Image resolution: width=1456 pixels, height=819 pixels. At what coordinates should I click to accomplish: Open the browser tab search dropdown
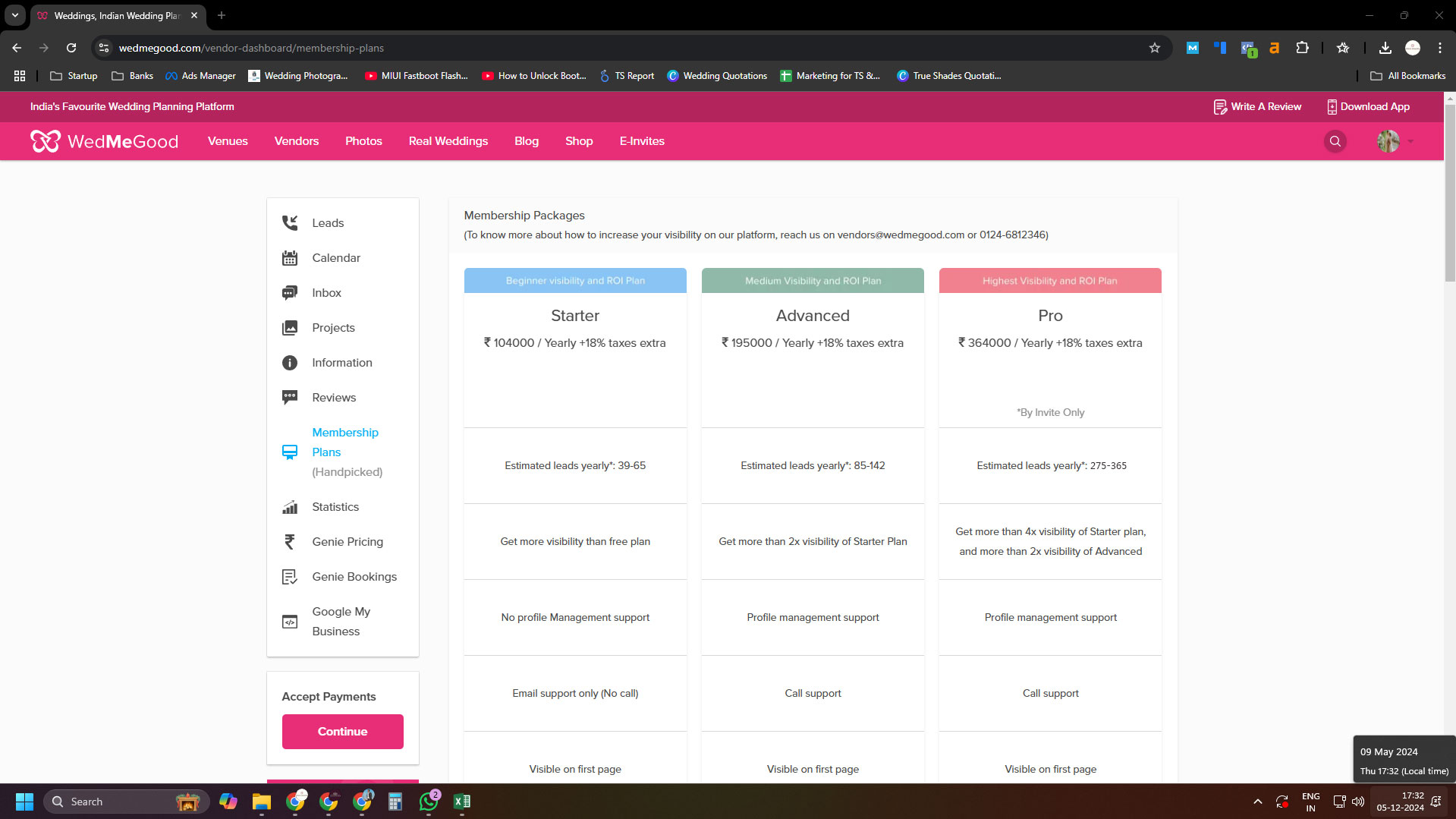coord(14,15)
